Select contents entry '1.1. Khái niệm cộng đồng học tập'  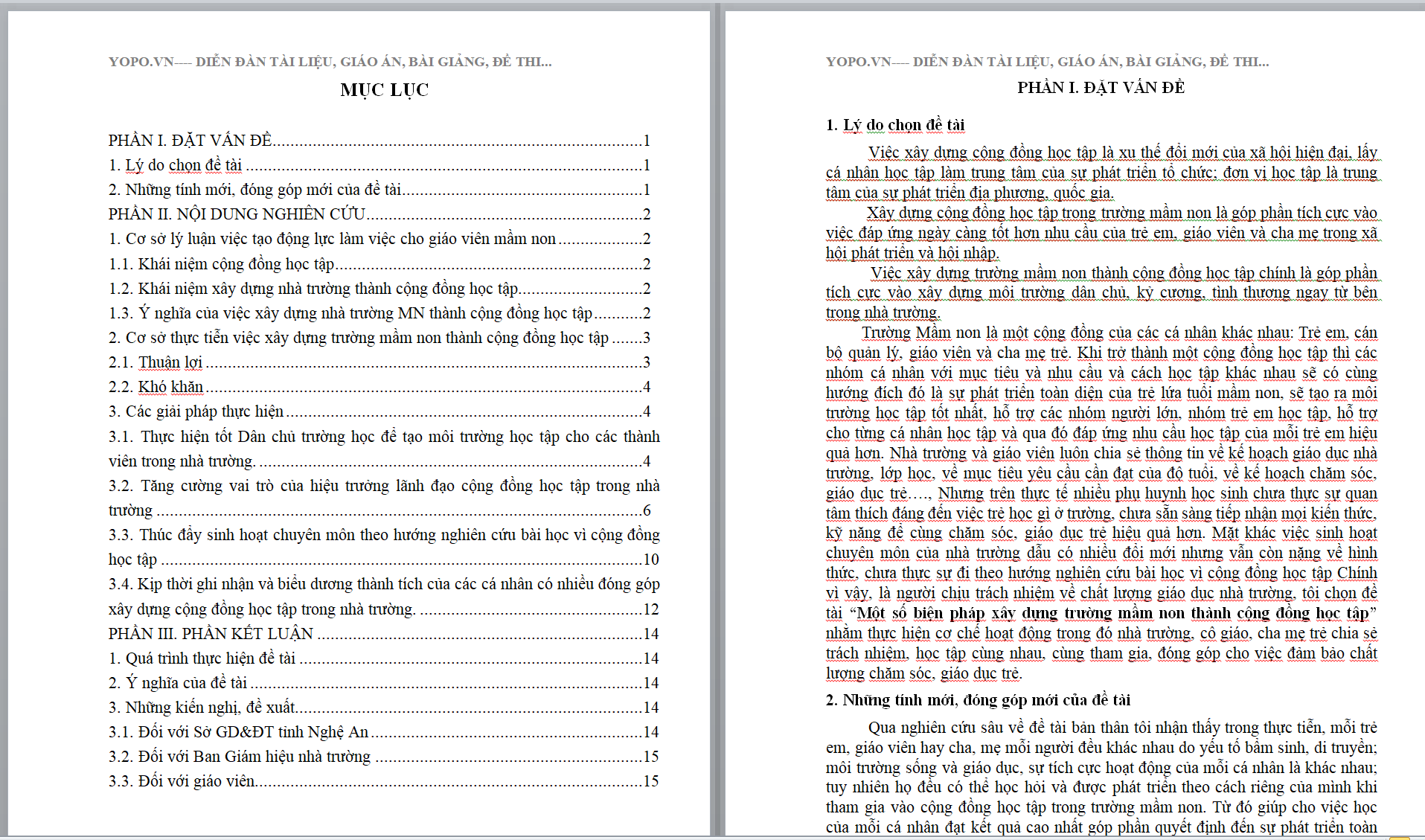[380, 264]
